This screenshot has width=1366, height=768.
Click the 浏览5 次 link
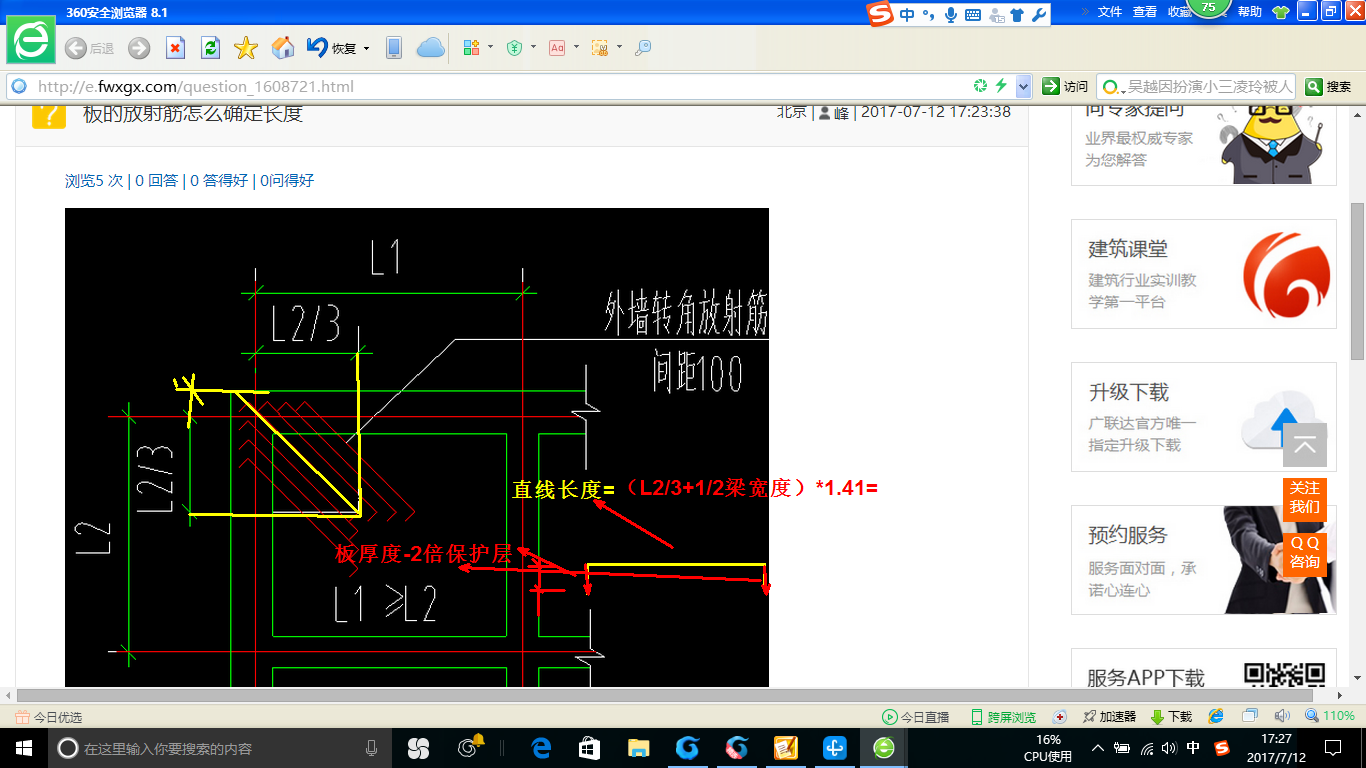[x=94, y=180]
